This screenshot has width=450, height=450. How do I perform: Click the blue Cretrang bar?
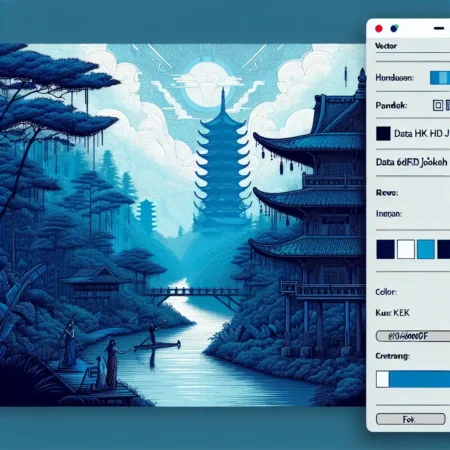coord(420,379)
